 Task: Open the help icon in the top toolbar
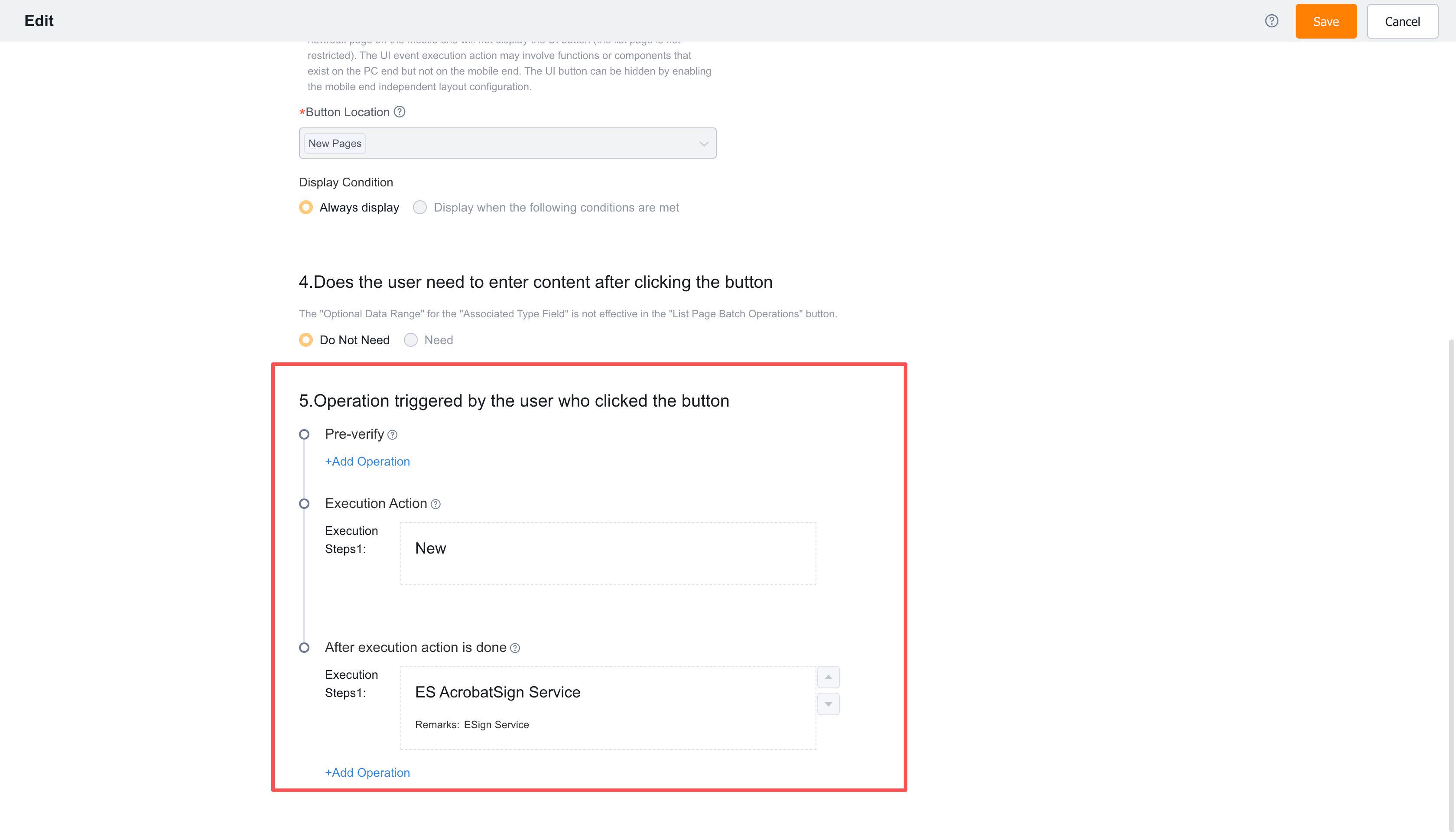1272,21
